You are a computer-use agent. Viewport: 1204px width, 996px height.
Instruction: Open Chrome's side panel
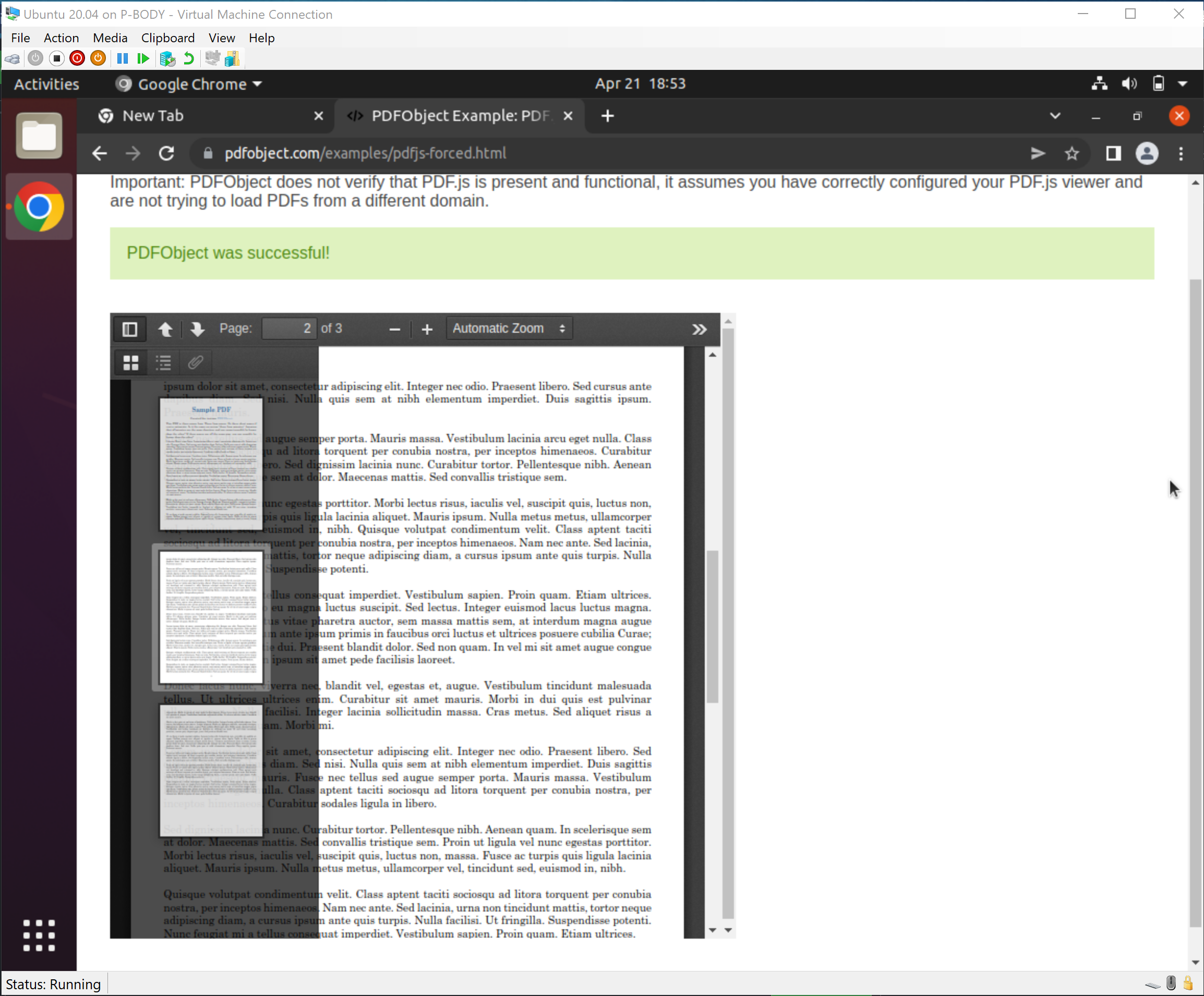[1112, 154]
